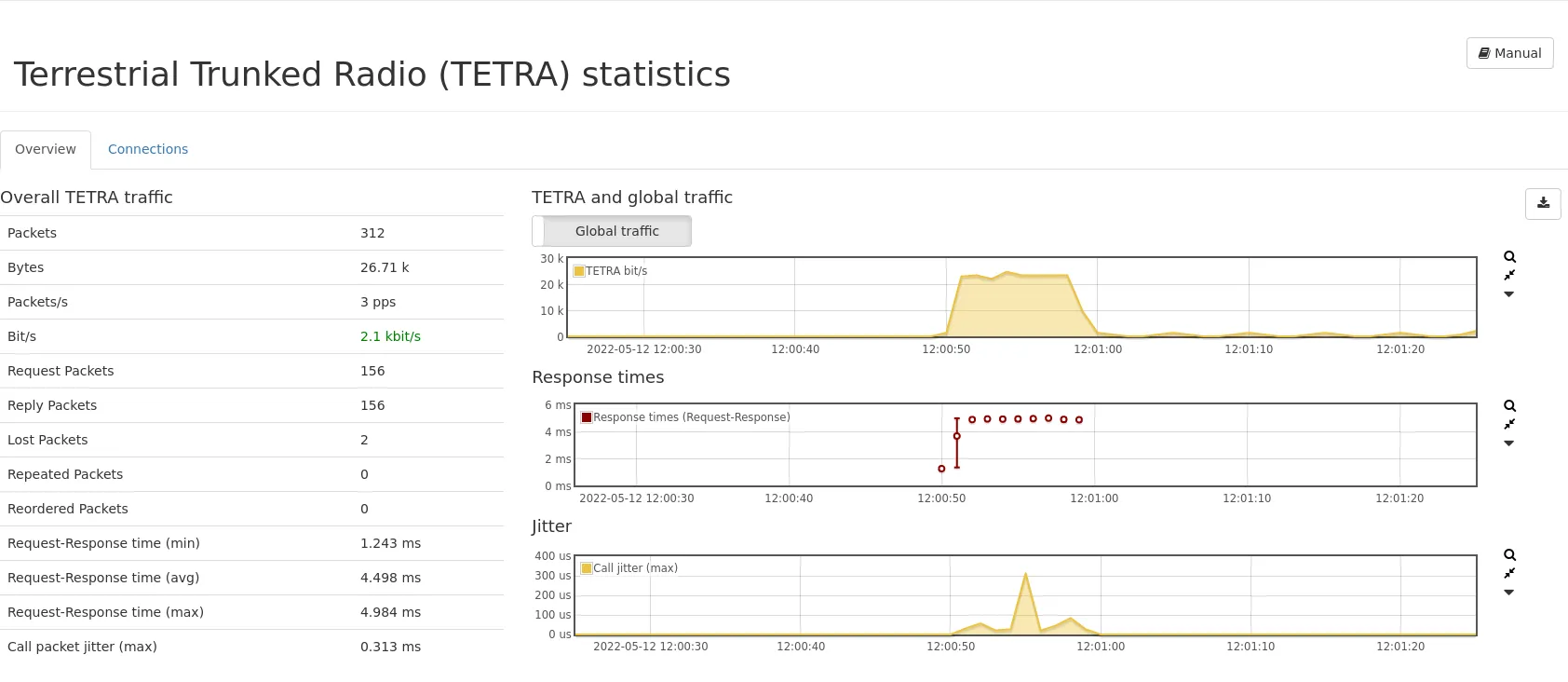
Task: Click shrink arrows icon beside TETRA traffic chart
Action: click(1509, 276)
